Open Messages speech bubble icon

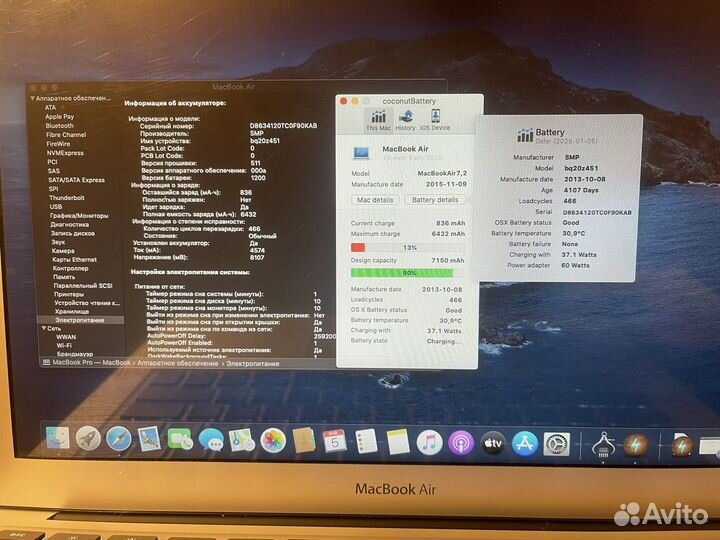(211, 440)
